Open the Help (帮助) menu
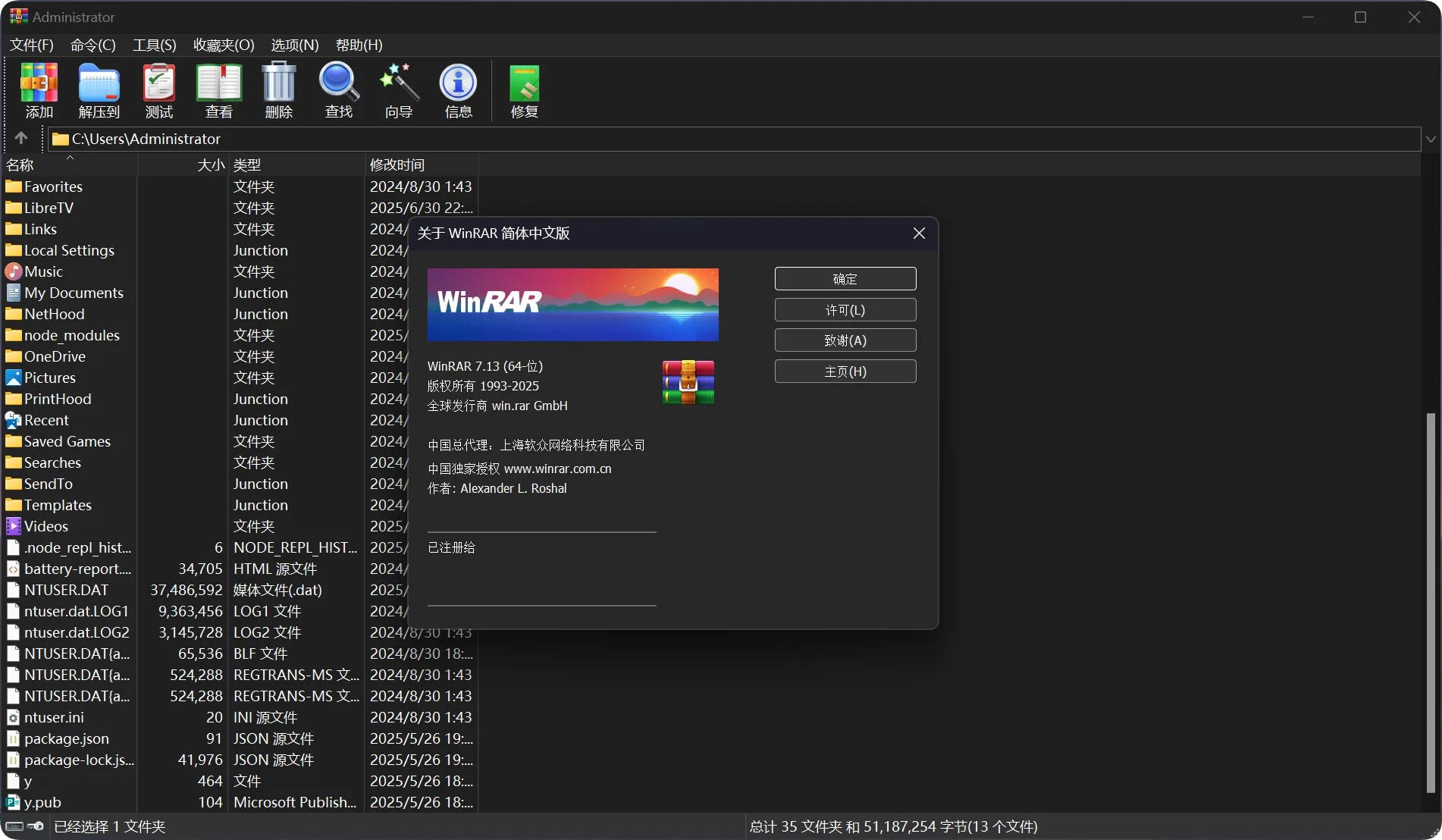Screen dimensions: 1442x840 pyautogui.click(x=359, y=45)
